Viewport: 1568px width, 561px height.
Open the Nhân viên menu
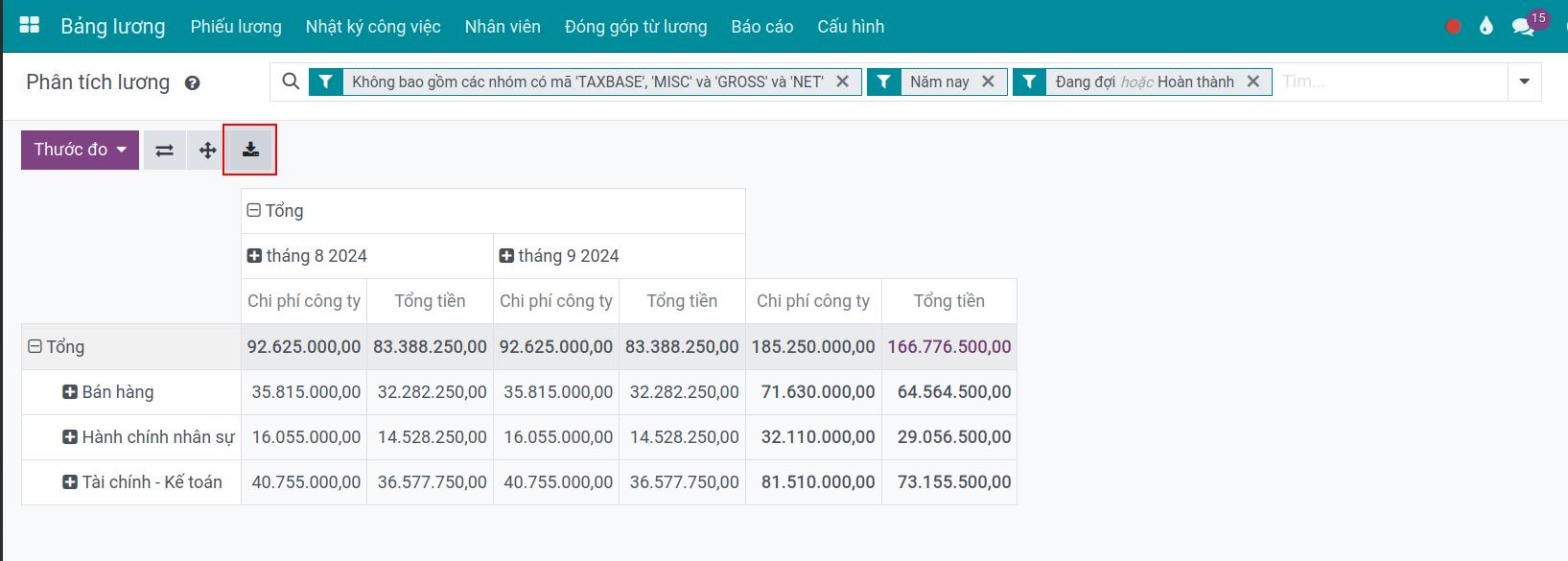(x=503, y=27)
